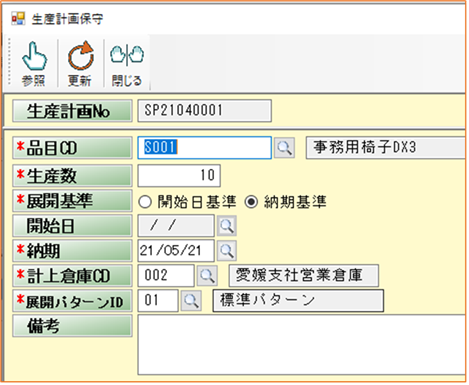469x385 pixels.
Task: Click the 品目CD input field containing S001
Action: pyautogui.click(x=205, y=148)
